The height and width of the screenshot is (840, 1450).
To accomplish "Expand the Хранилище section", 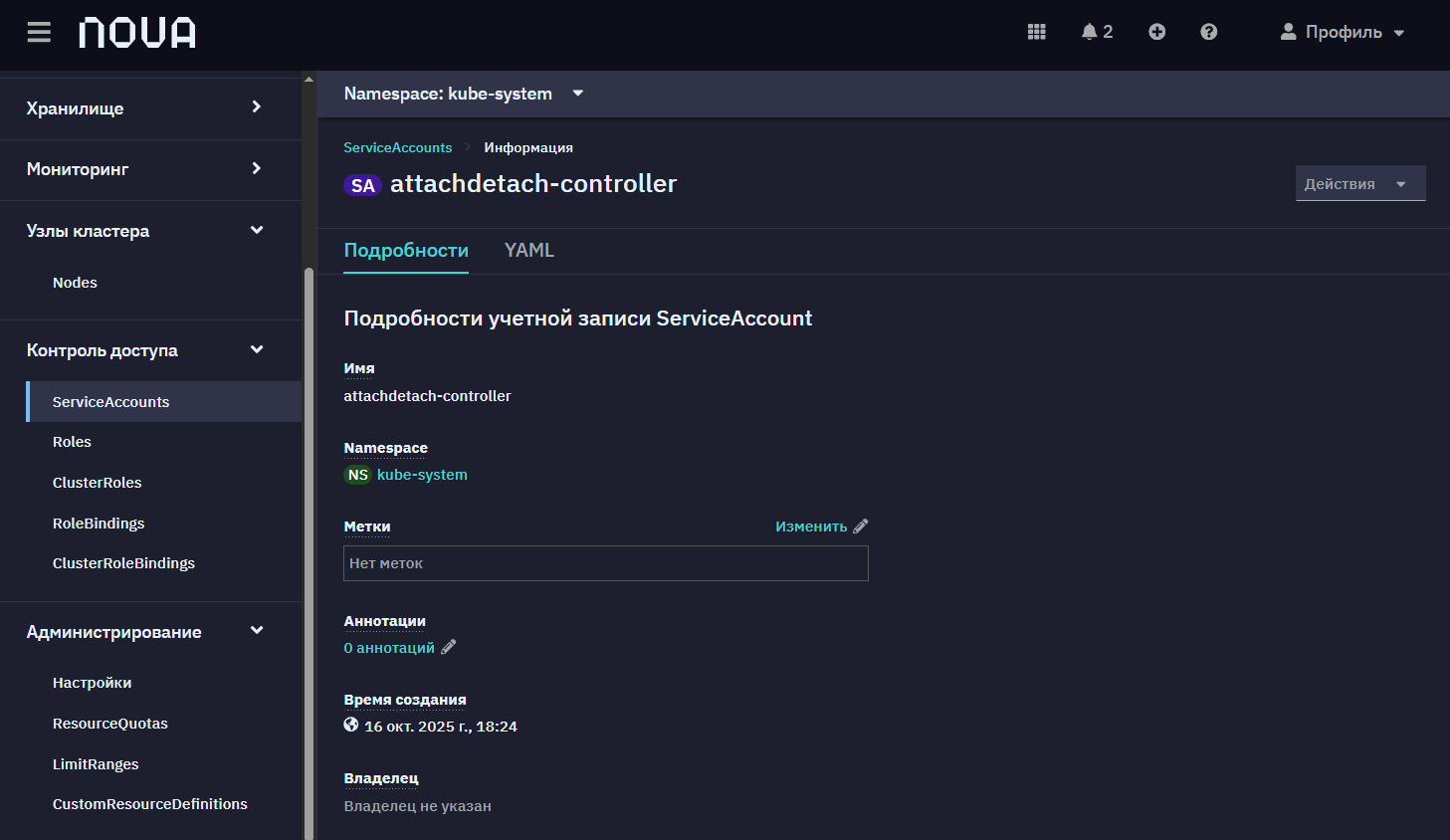I will click(x=150, y=108).
